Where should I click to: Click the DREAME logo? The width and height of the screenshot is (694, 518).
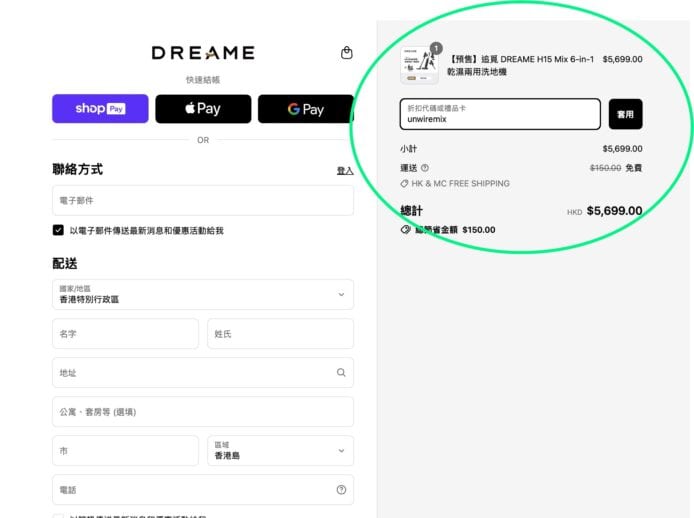203,53
